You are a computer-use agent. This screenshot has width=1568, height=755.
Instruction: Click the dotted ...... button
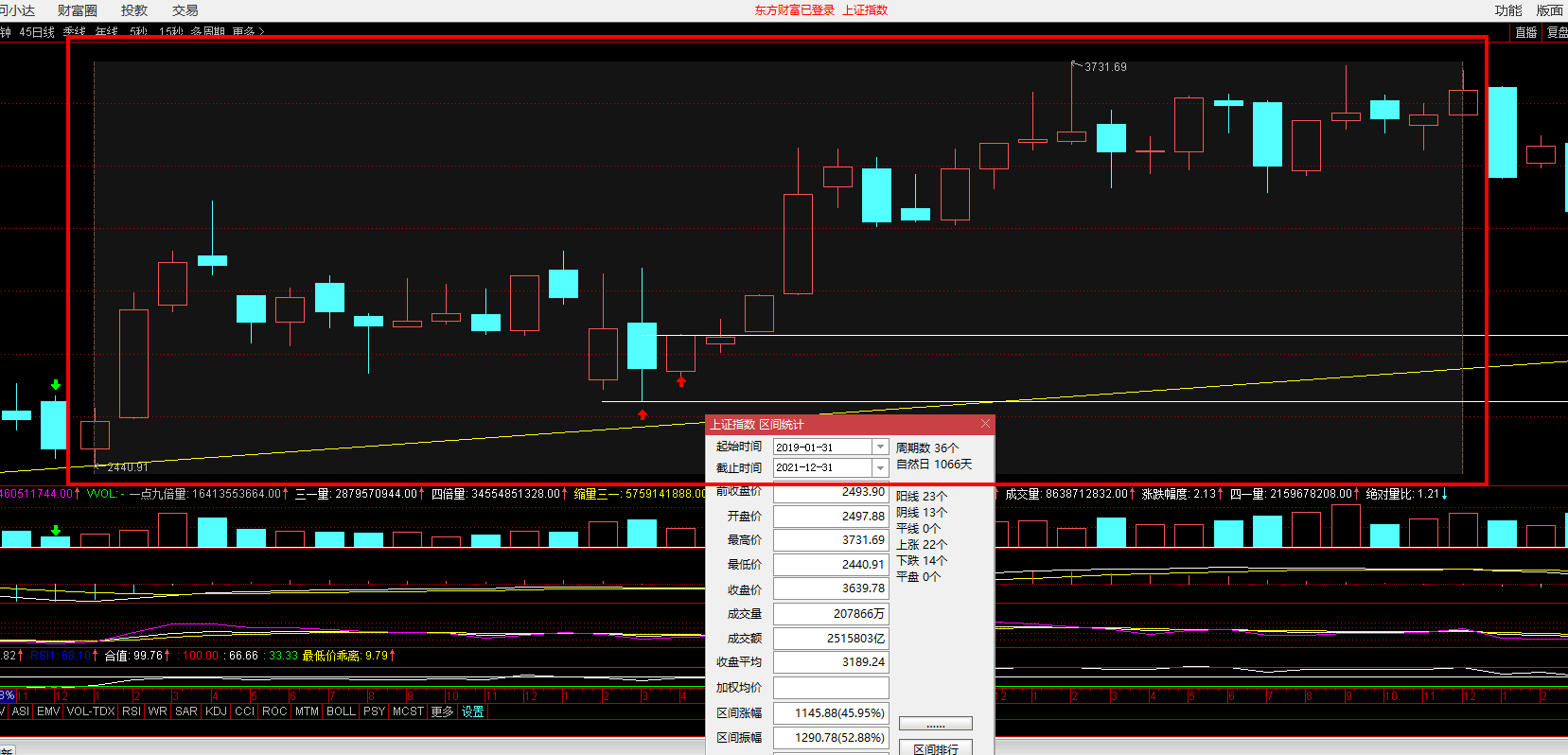coord(936,724)
